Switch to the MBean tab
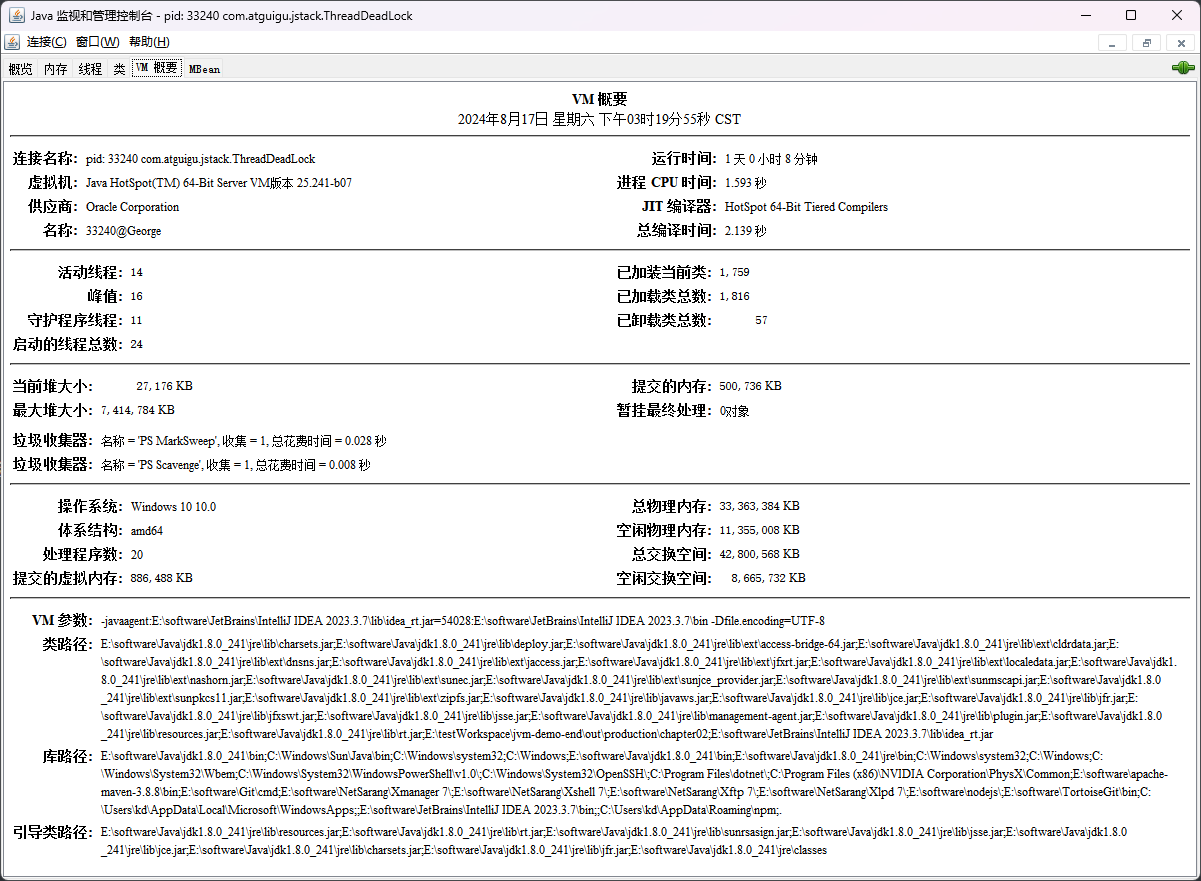 pyautogui.click(x=204, y=69)
